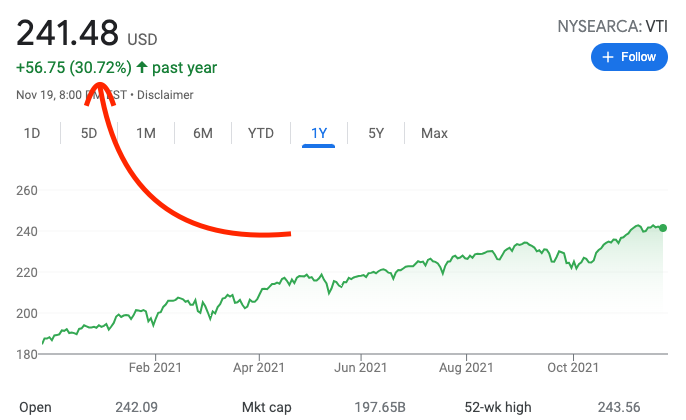Select the 6M chart range
This screenshot has height=420, width=686.
tap(203, 133)
